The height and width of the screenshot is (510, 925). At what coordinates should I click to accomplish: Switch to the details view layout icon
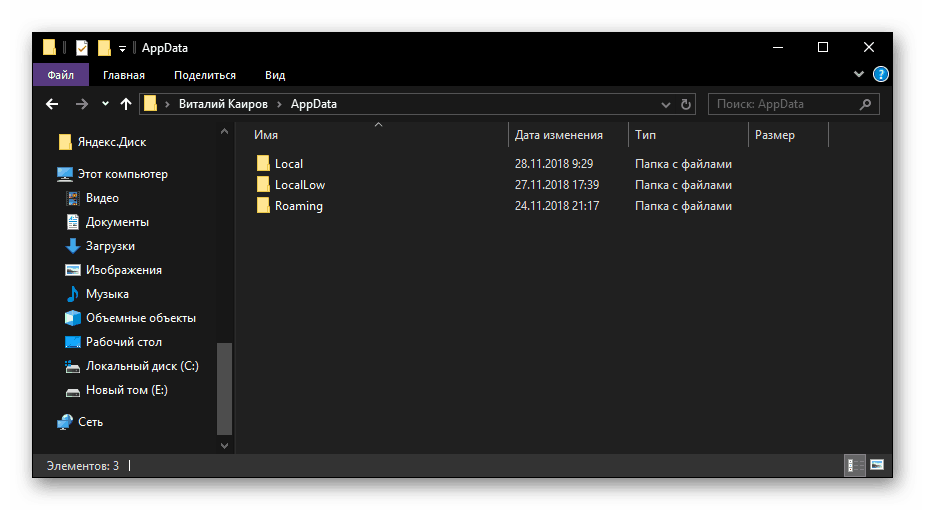coord(855,465)
